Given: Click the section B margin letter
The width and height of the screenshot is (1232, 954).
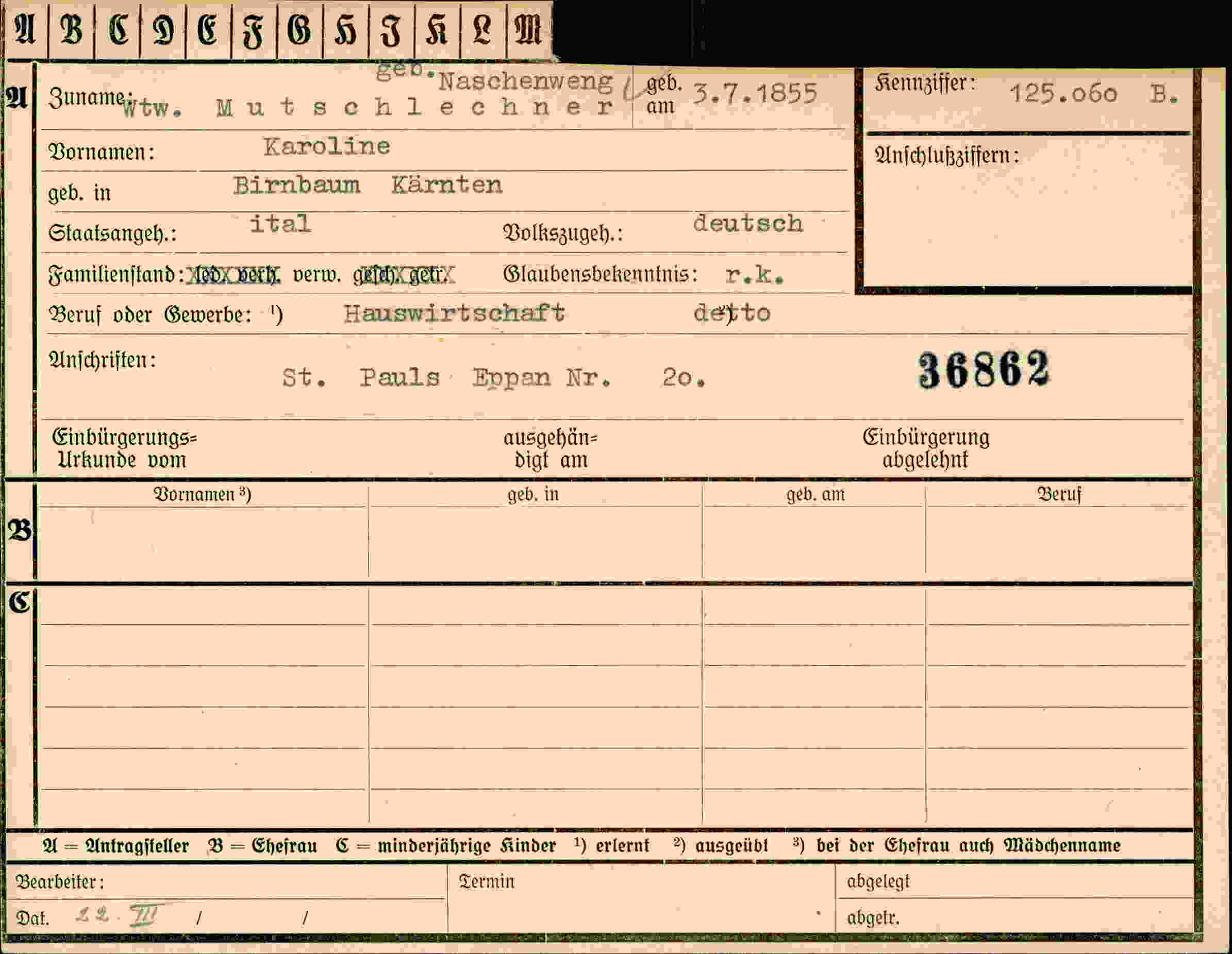Looking at the screenshot, I should [x=20, y=530].
